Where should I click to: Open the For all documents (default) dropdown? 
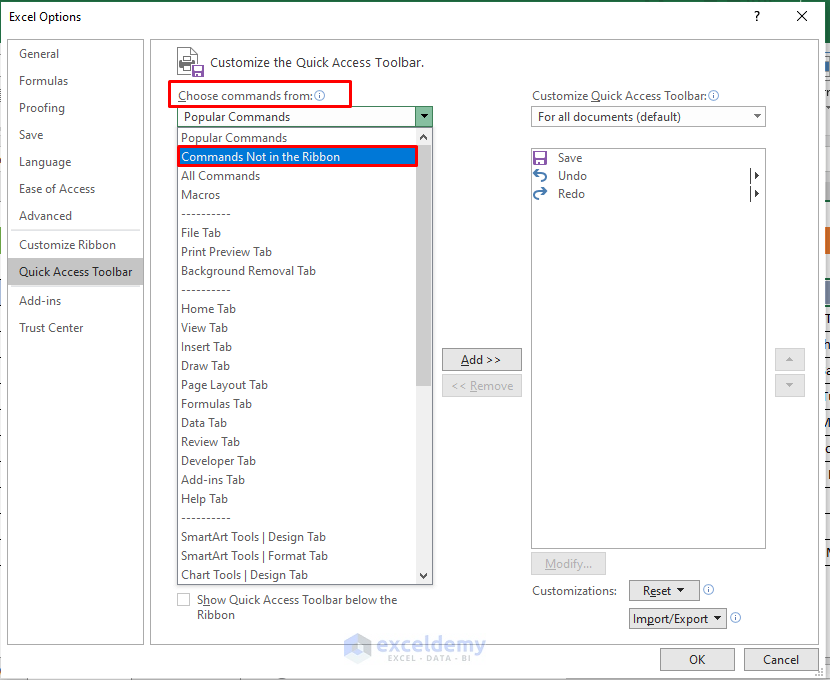click(648, 116)
